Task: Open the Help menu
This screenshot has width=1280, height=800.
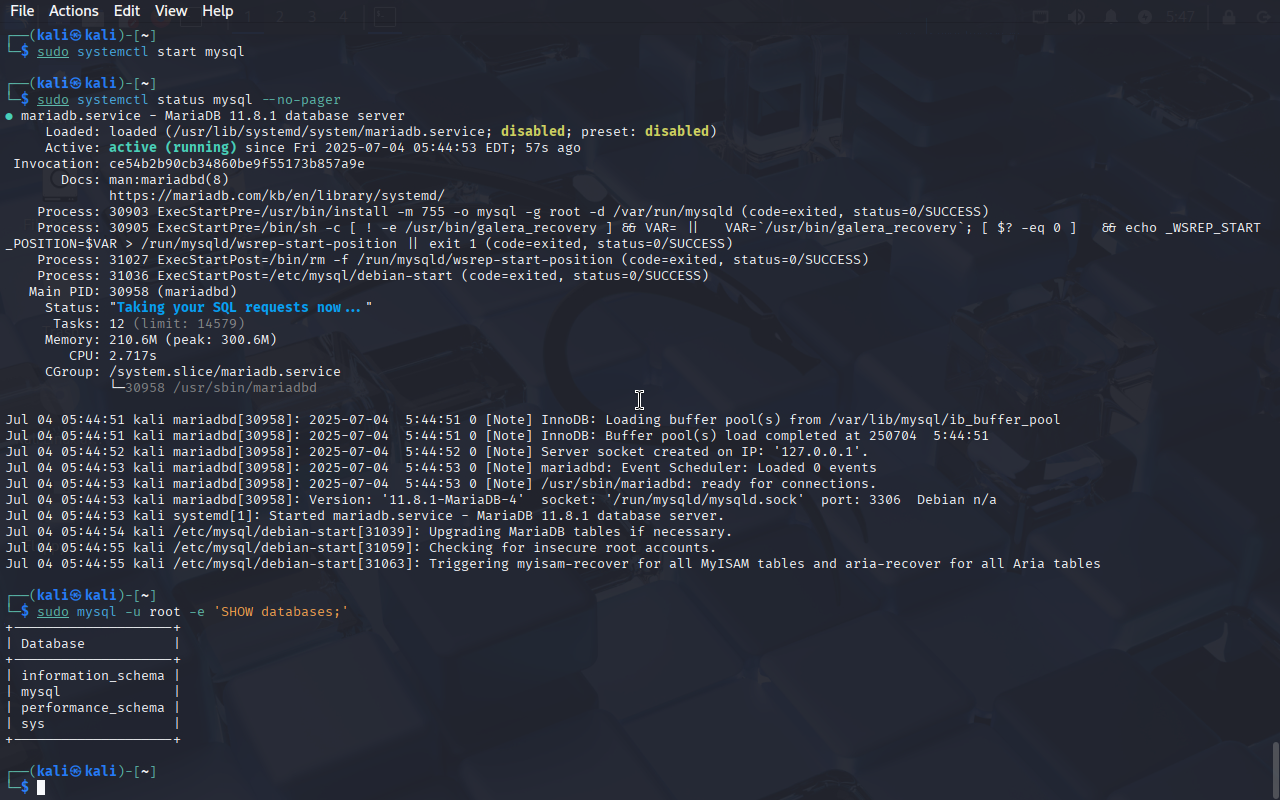Action: (x=217, y=11)
